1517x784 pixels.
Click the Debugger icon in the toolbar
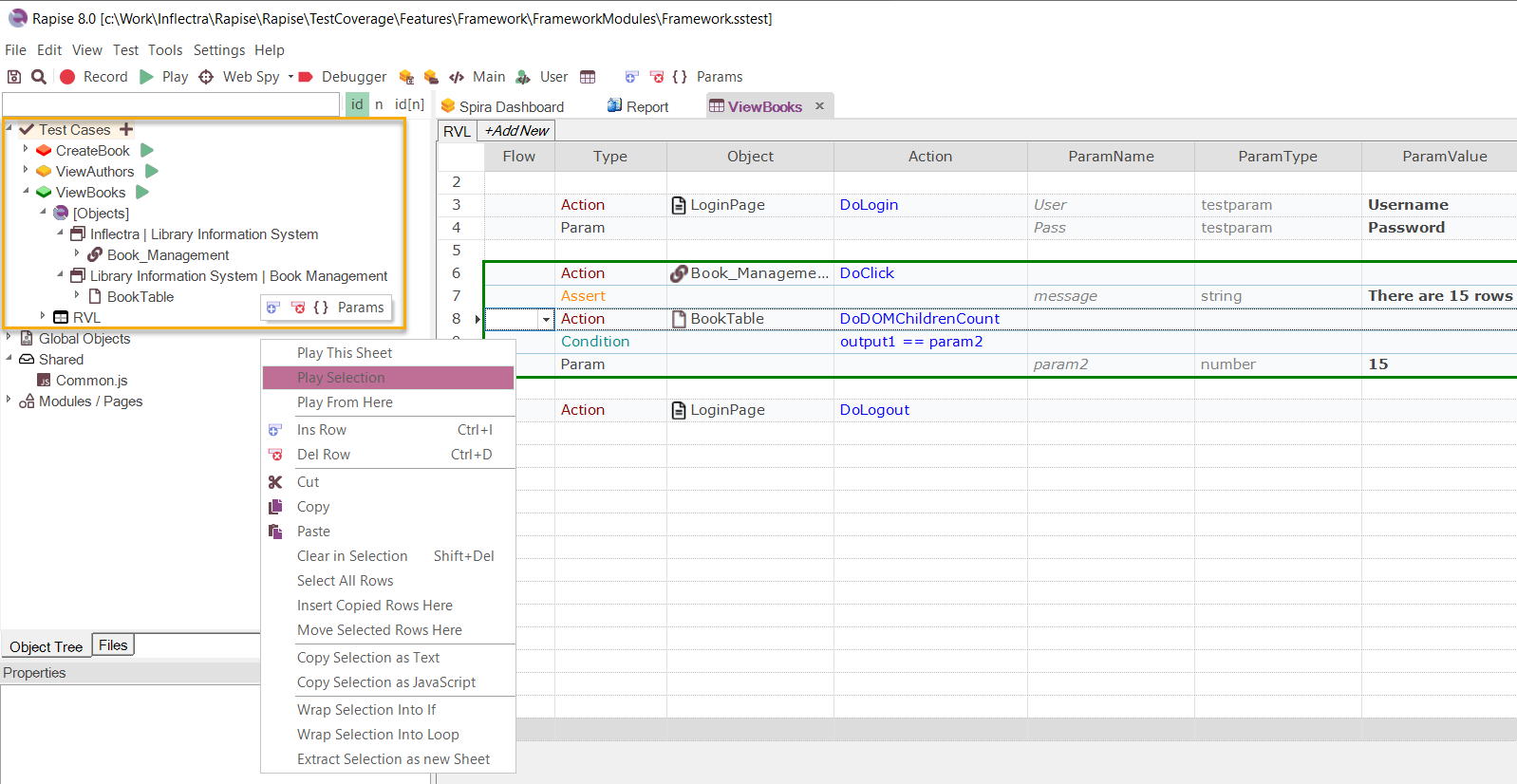(306, 77)
